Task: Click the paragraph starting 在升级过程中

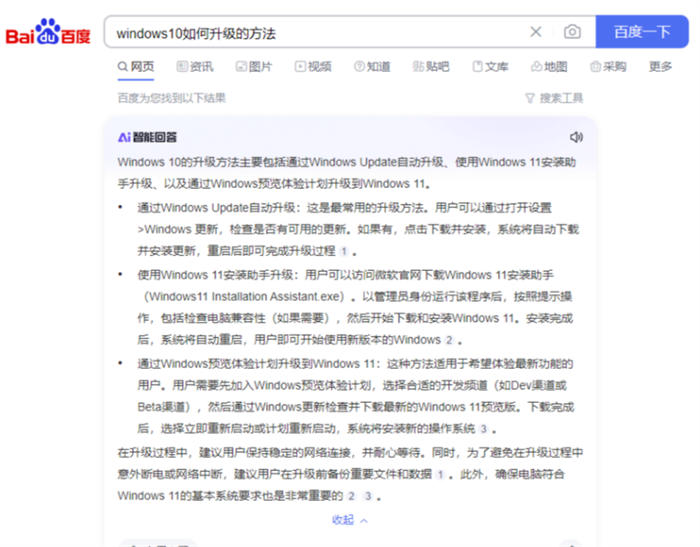Action: click(x=350, y=474)
